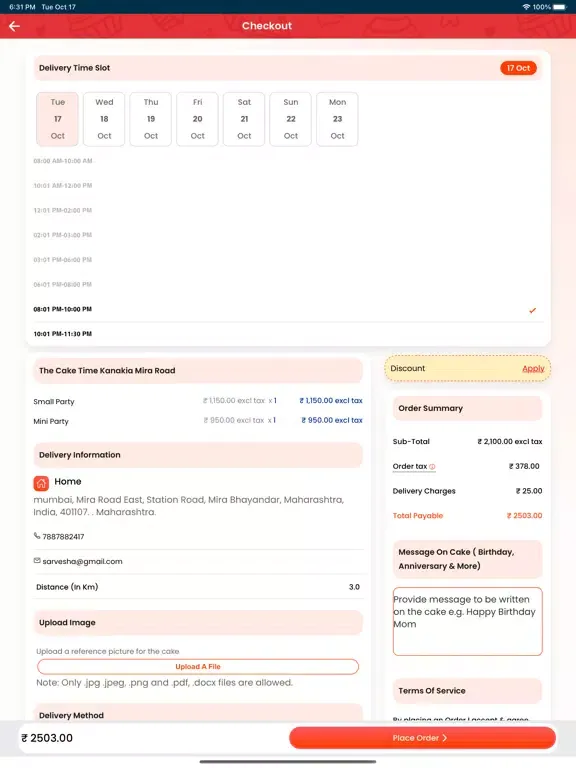
Task: Click Upload A File button
Action: tap(198, 667)
